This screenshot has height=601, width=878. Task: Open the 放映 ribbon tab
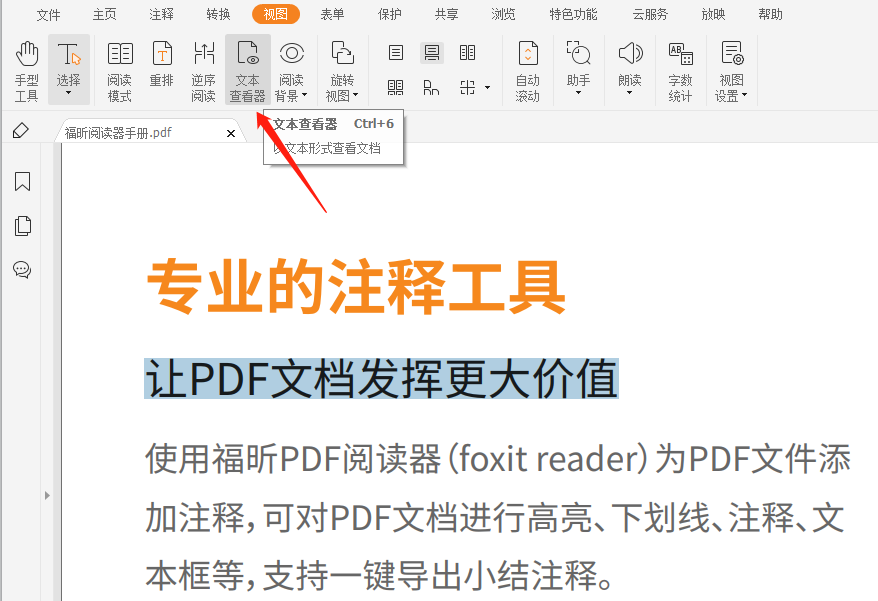pyautogui.click(x=713, y=15)
